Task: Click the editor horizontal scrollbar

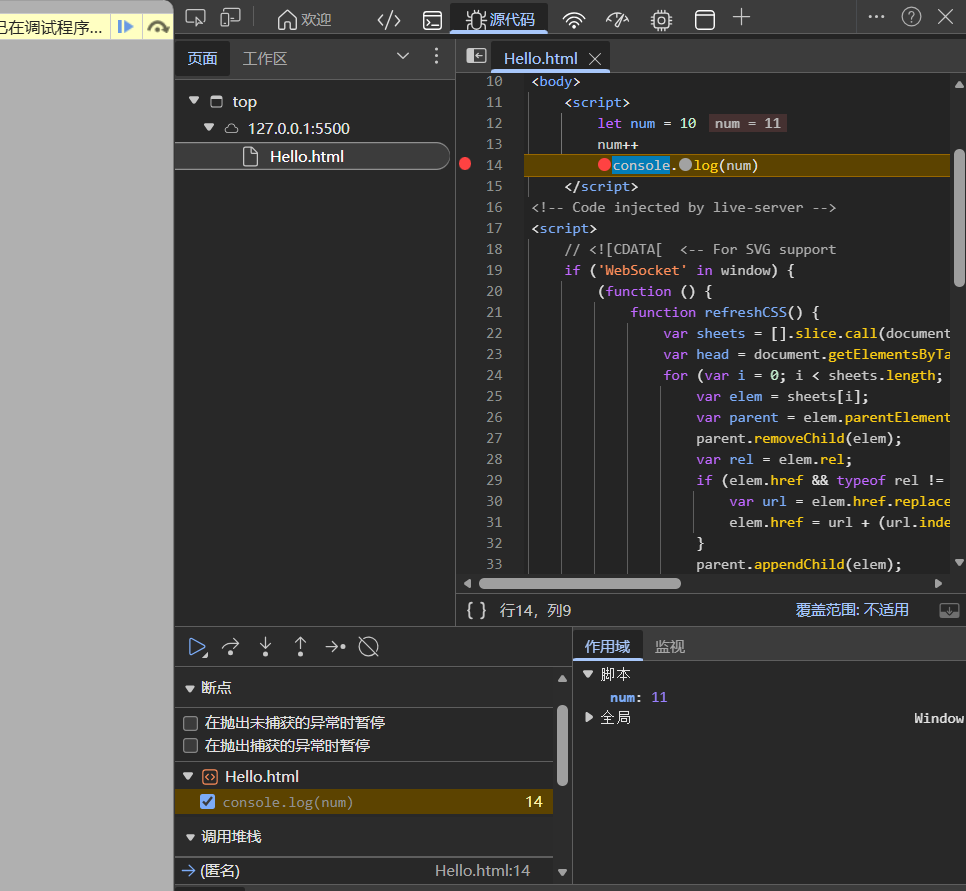Action: pyautogui.click(x=580, y=583)
